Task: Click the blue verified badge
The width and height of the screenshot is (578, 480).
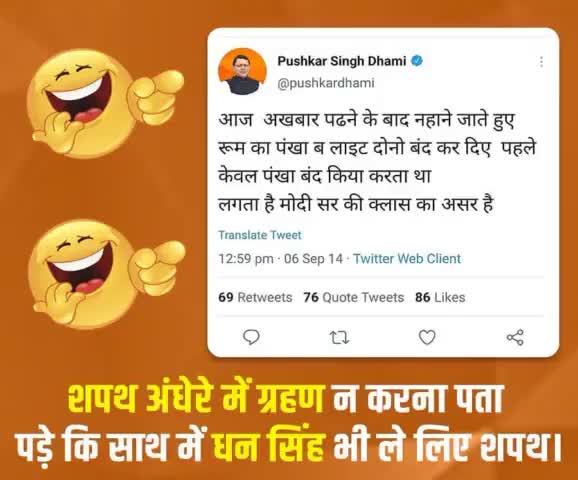Action: 417,61
